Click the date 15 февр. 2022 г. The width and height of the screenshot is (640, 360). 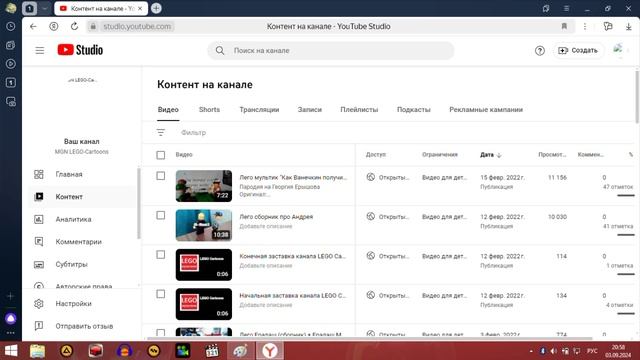tap(502, 178)
